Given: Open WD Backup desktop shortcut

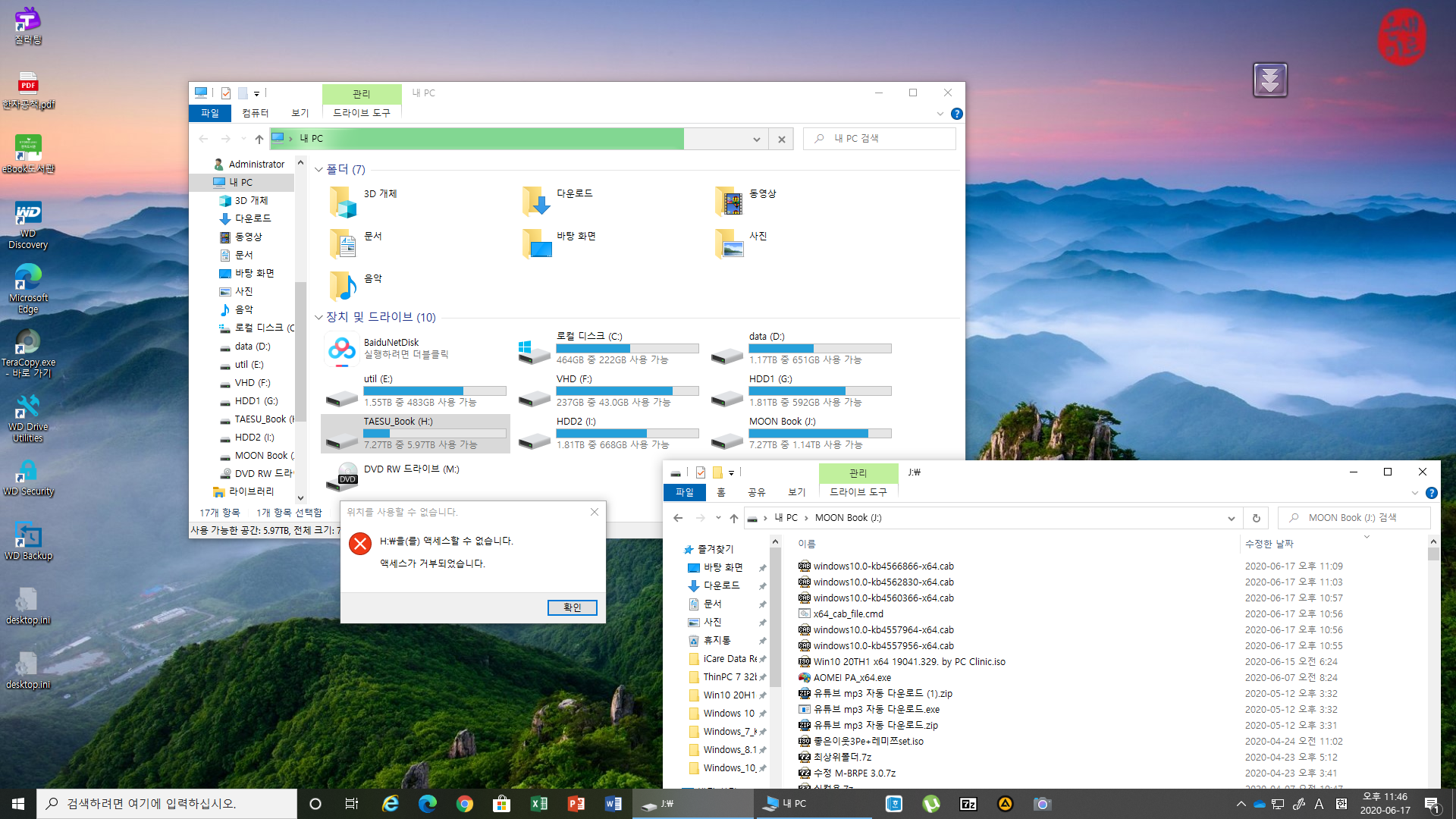Looking at the screenshot, I should pyautogui.click(x=28, y=541).
